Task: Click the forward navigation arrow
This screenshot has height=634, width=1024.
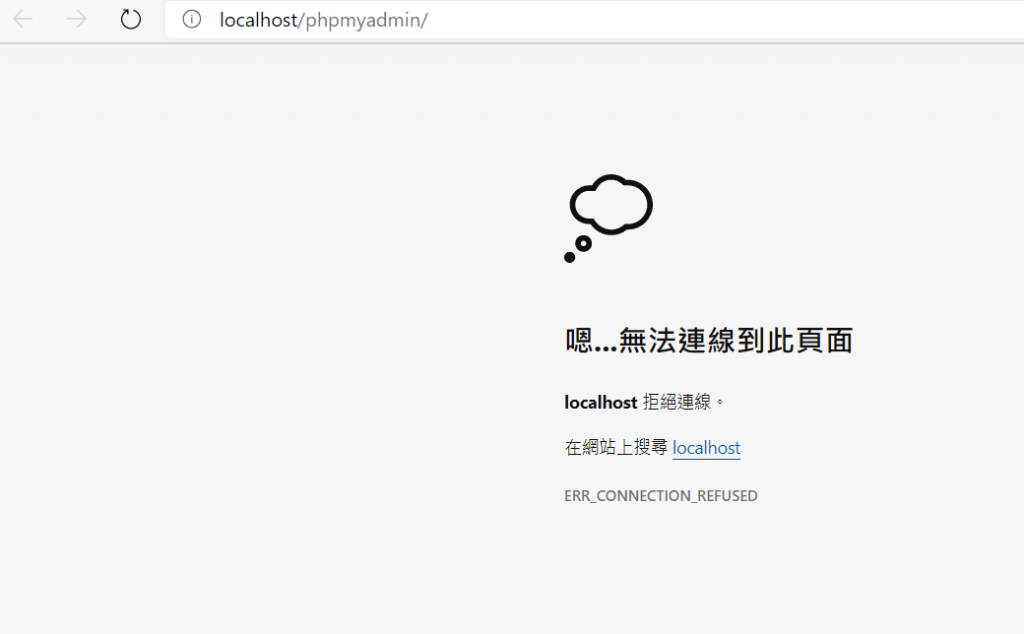Action: 76,20
